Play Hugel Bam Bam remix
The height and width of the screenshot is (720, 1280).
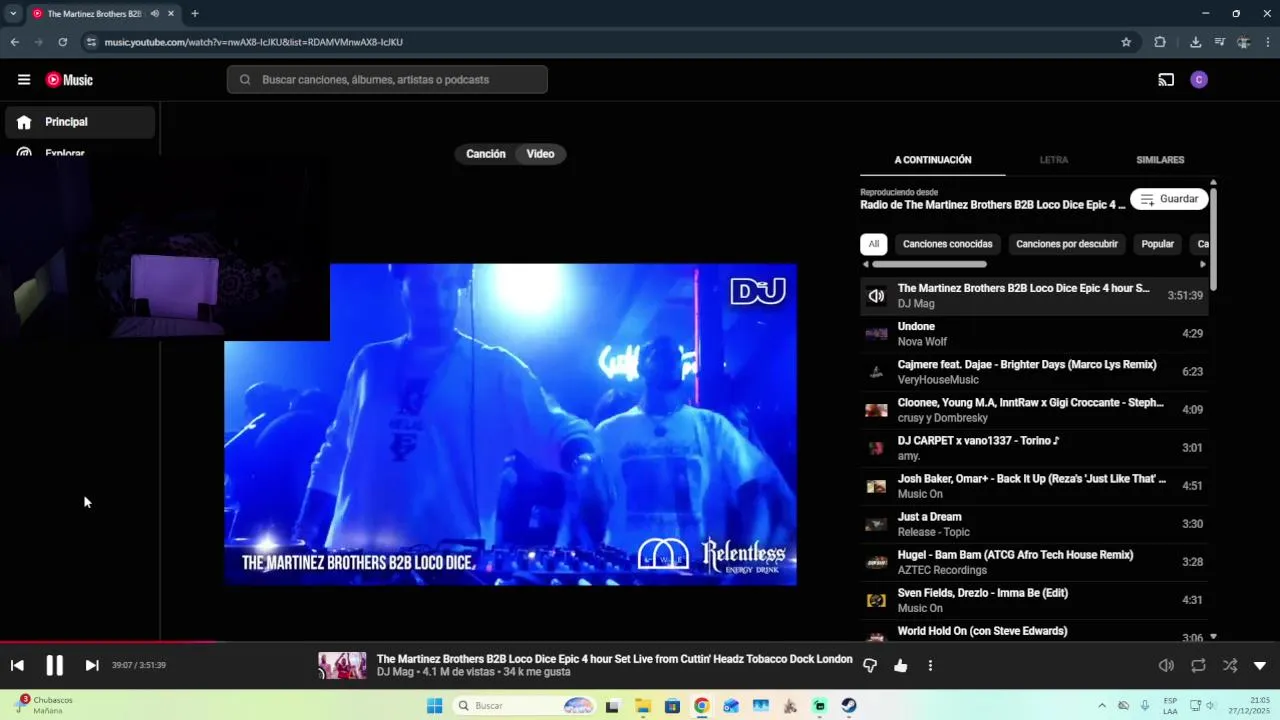[1034, 562]
